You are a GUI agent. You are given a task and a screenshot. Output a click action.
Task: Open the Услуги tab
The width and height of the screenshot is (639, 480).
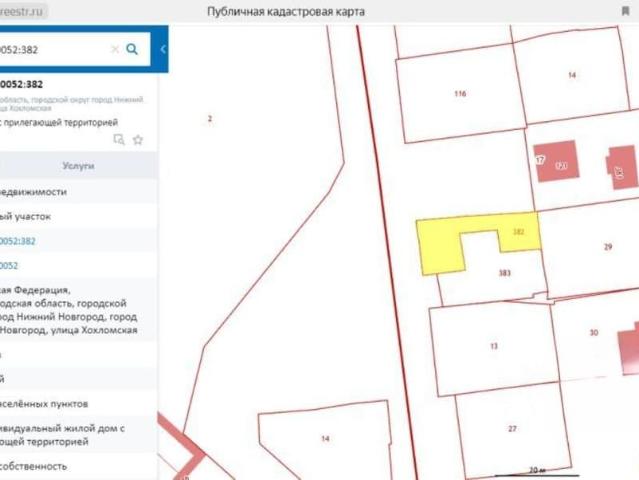pos(78,166)
